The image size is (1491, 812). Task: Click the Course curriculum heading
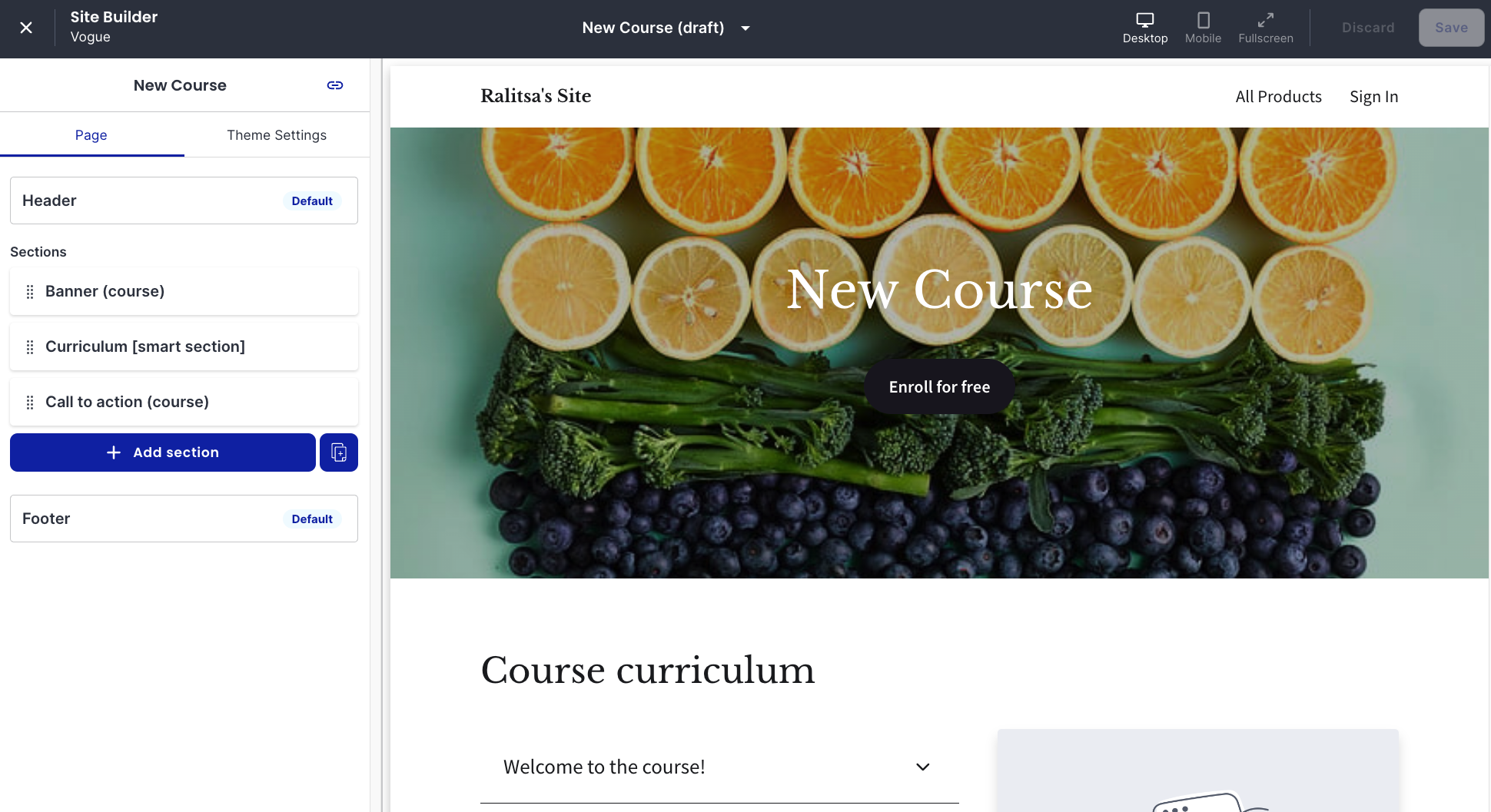coord(648,670)
